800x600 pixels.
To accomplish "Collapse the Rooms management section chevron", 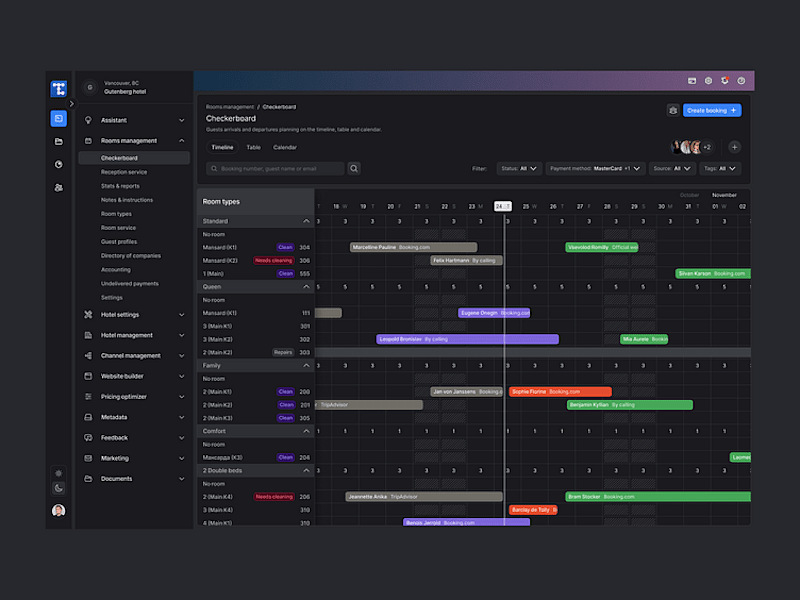I will point(182,140).
